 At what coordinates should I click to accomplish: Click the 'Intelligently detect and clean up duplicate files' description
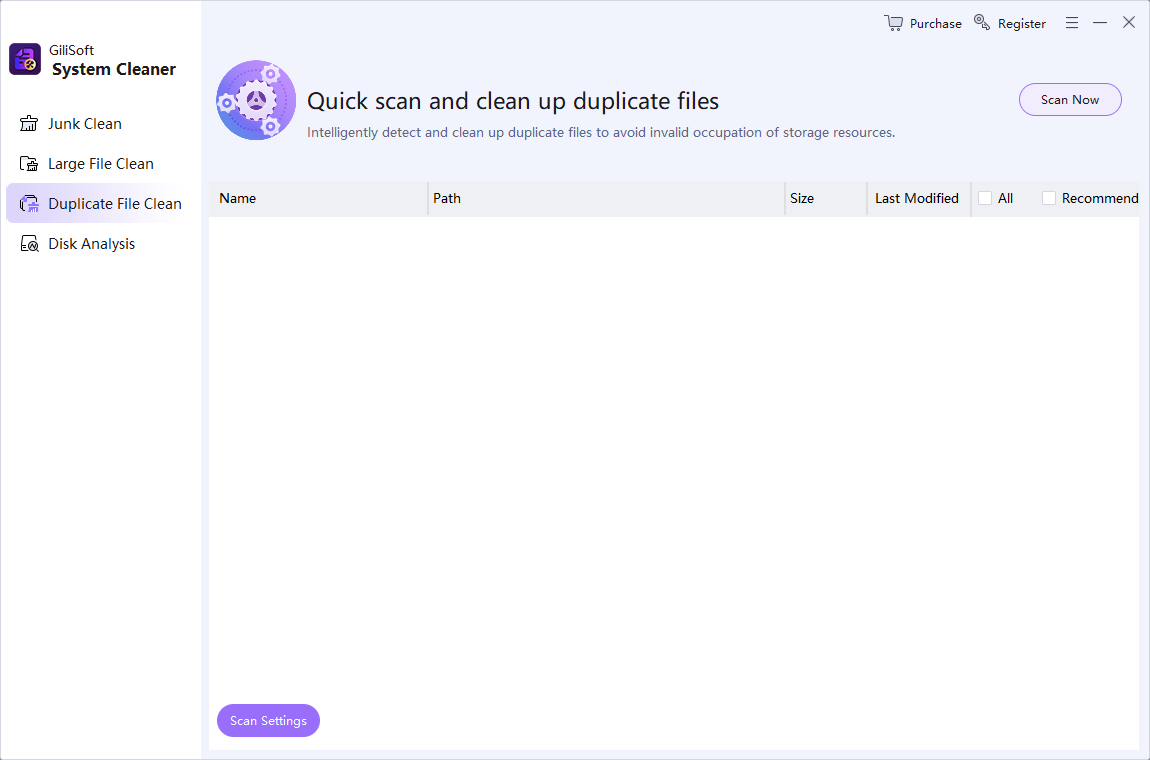(601, 133)
